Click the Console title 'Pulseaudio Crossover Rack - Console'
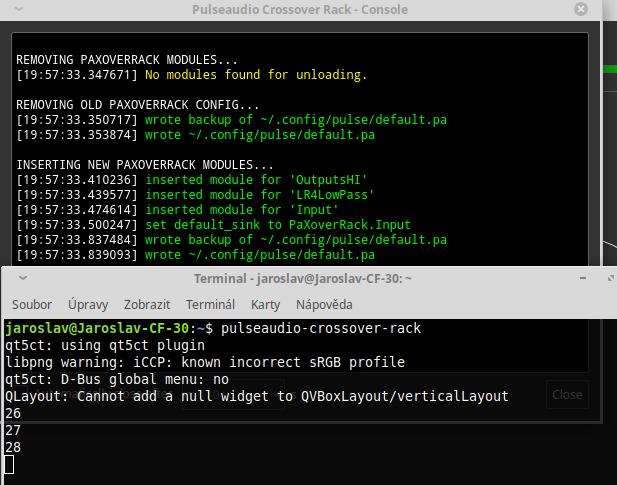 click(300, 9)
